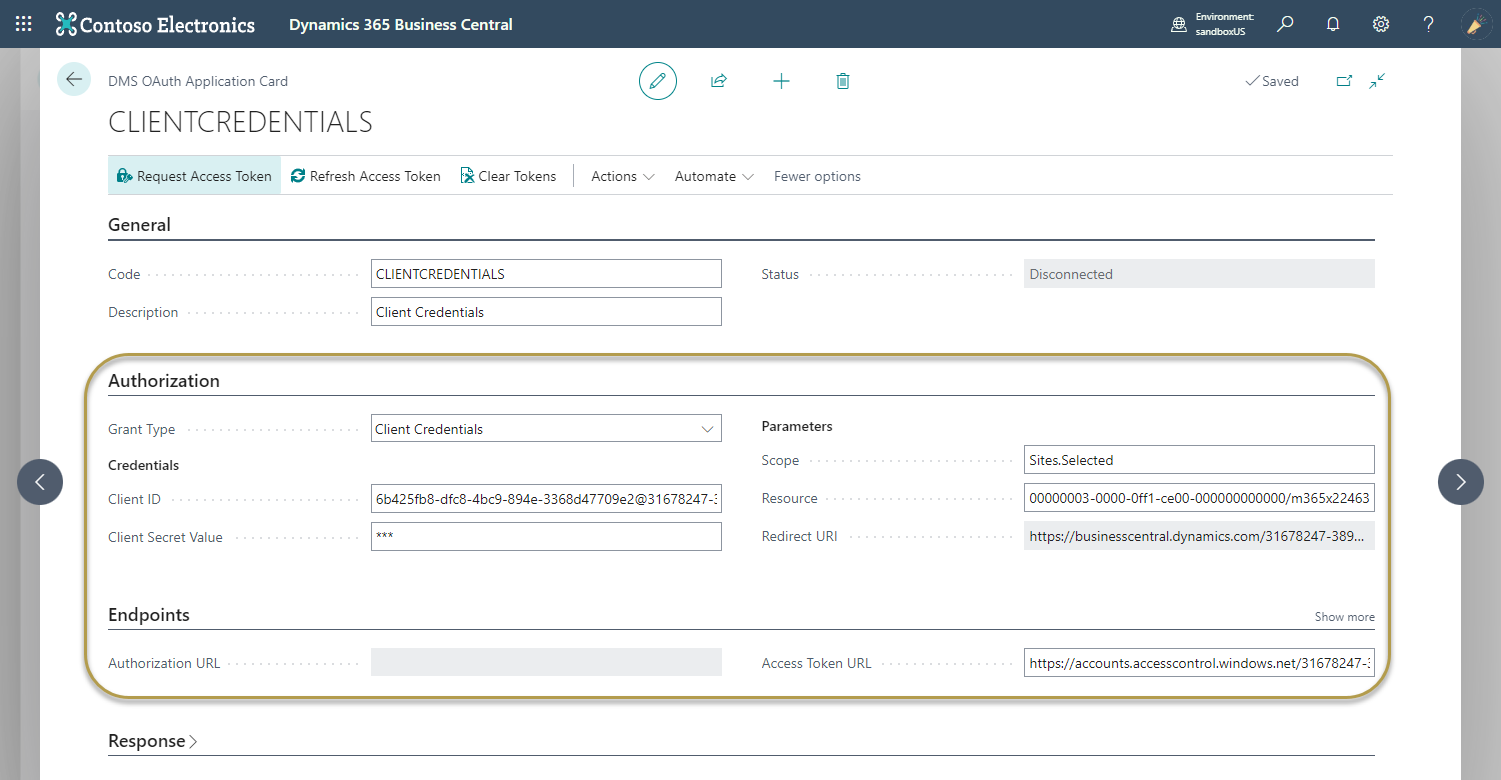Click the Share icon next to edit
Viewport: 1501px width, 780px height.
(719, 81)
